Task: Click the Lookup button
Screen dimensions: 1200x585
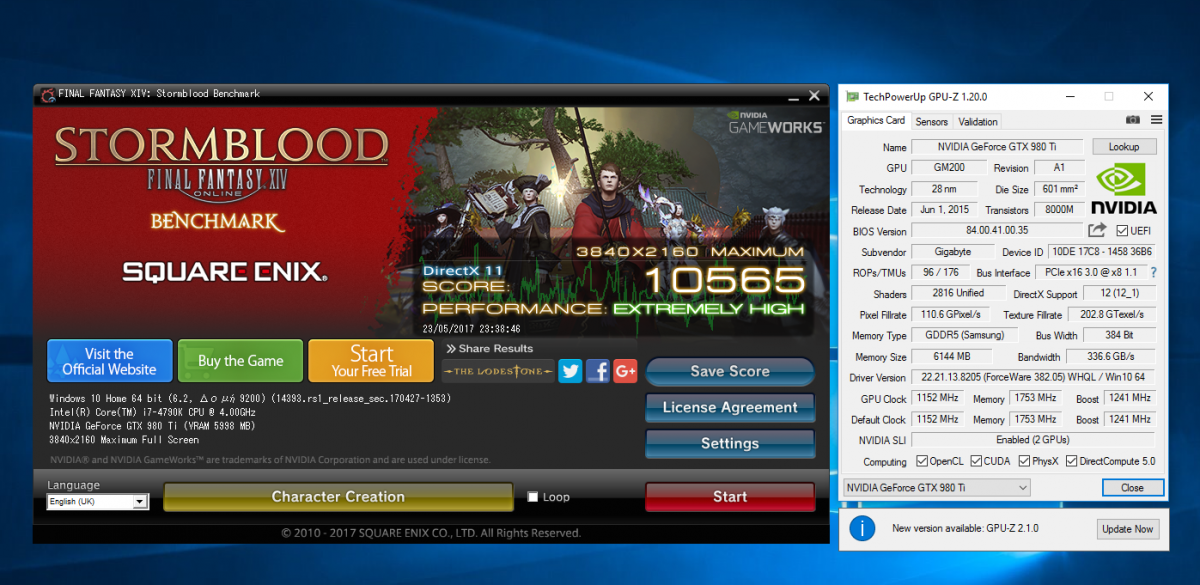Action: pos(1123,146)
